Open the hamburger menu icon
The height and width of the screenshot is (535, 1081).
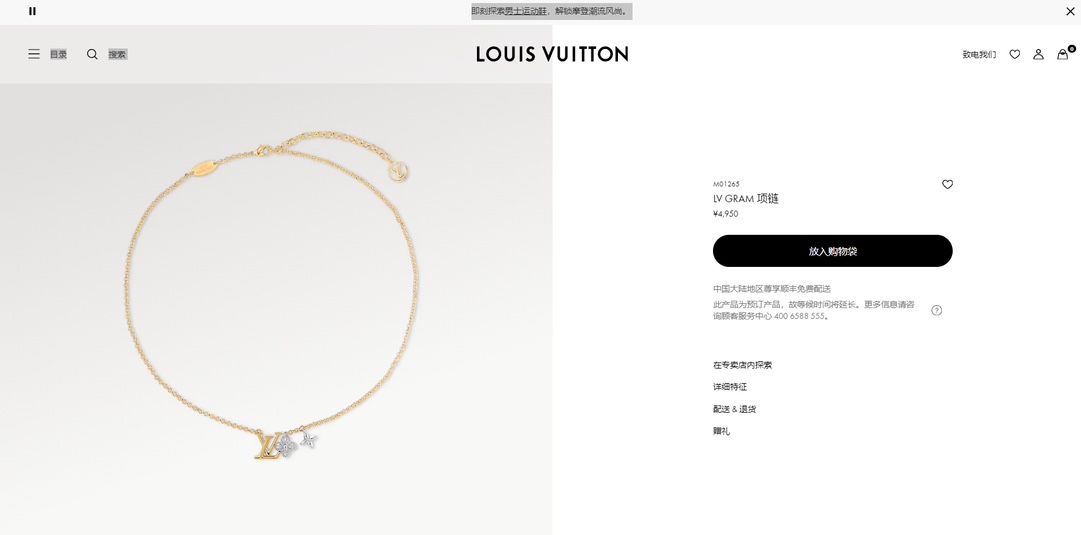(34, 54)
